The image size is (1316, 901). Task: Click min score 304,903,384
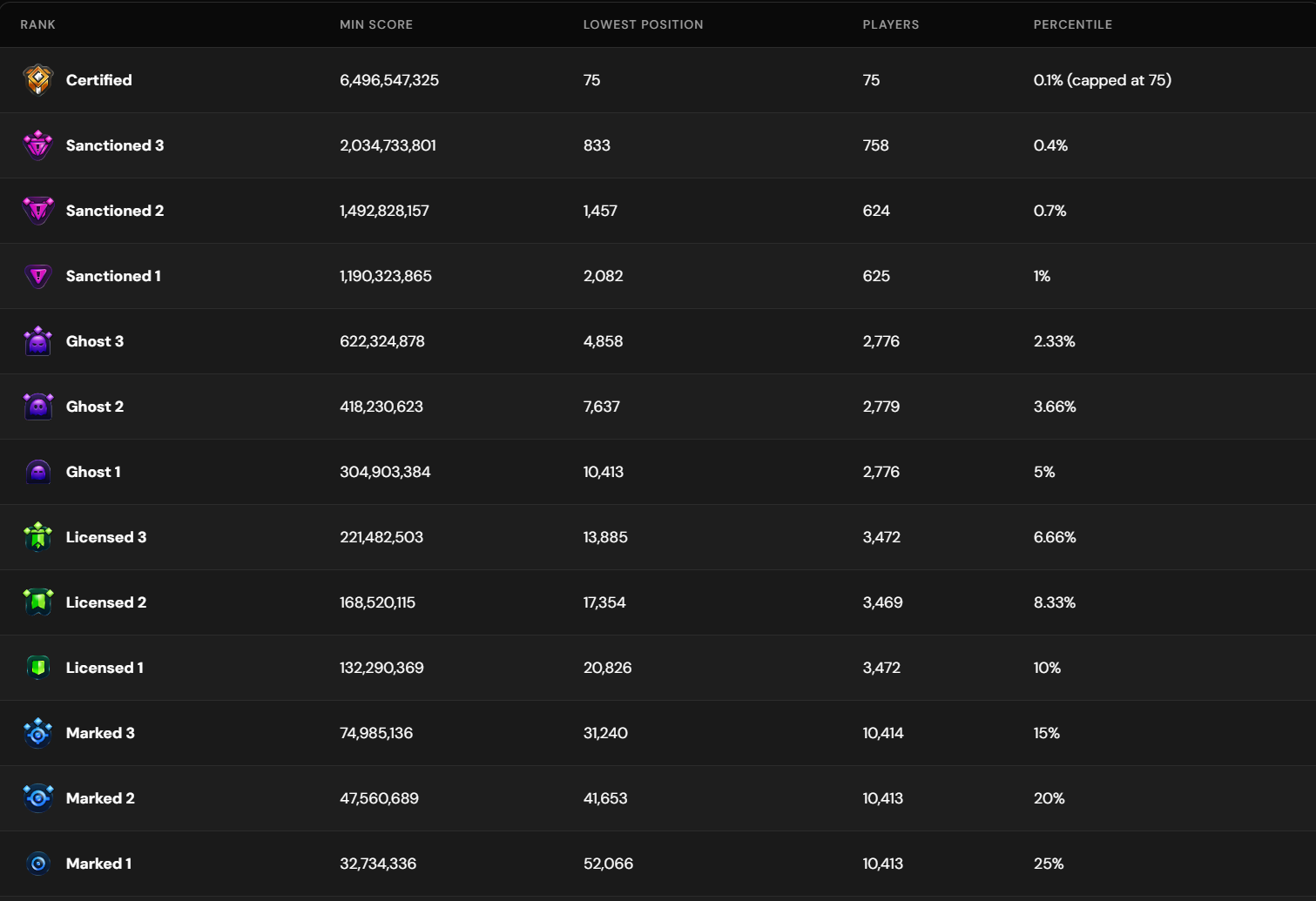385,472
